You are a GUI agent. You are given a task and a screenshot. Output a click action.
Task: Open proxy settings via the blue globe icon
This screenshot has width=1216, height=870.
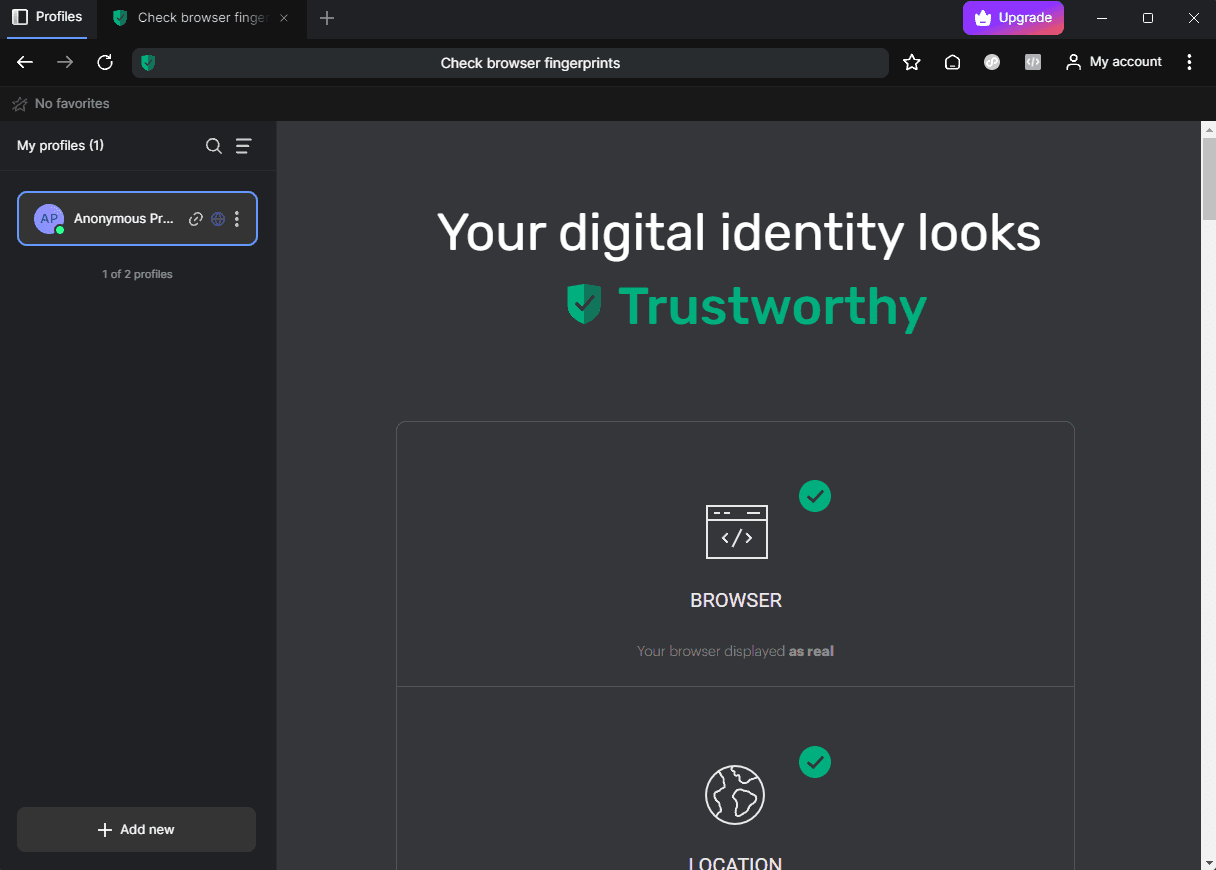pos(217,218)
